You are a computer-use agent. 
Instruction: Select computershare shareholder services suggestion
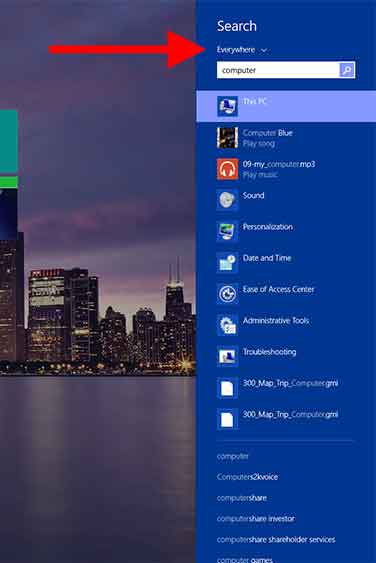[x=276, y=540]
